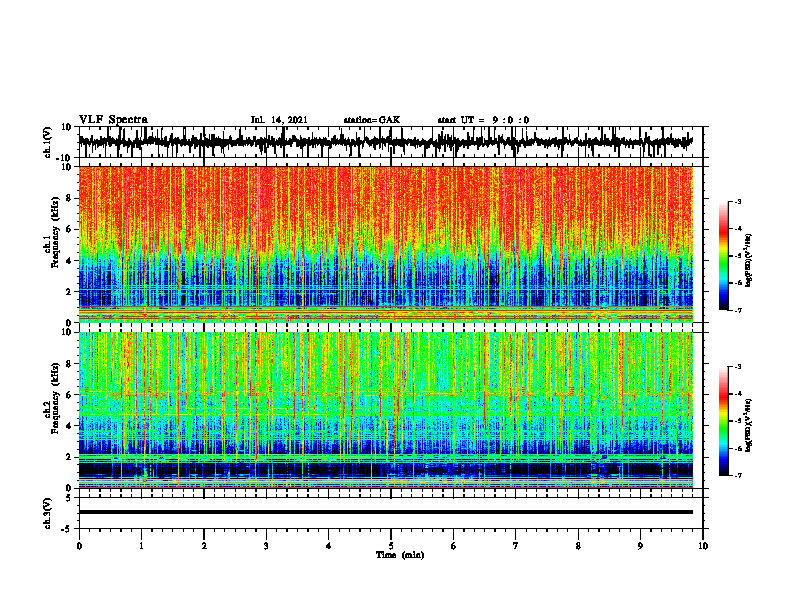Viewport: 792px width, 612px height.
Task: Click the ch.1 "Frequency (kHz)" axis label
Action: 55,232
